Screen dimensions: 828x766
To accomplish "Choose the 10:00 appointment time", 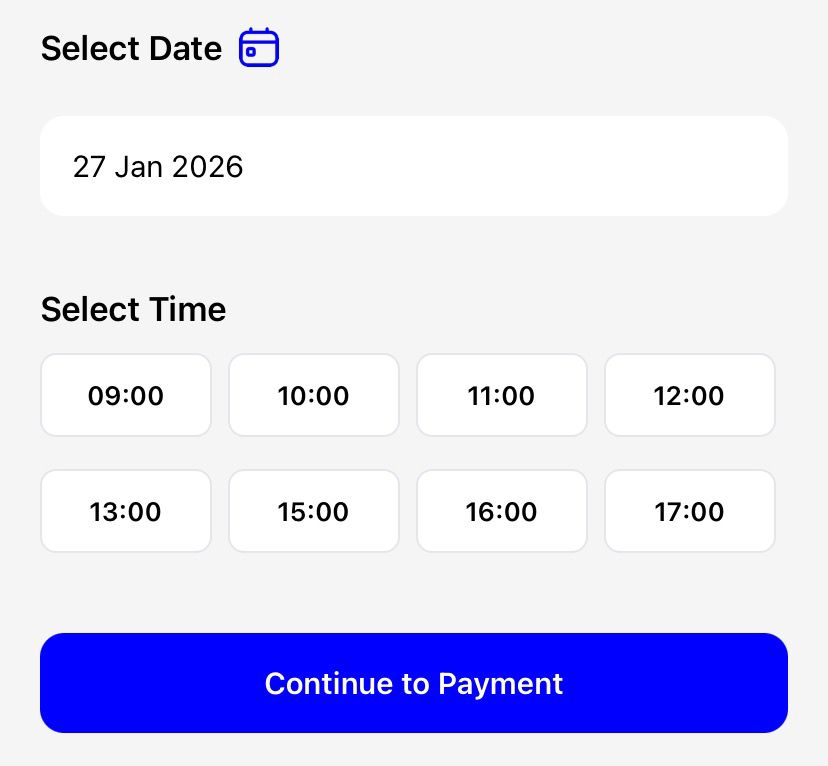I will [314, 395].
